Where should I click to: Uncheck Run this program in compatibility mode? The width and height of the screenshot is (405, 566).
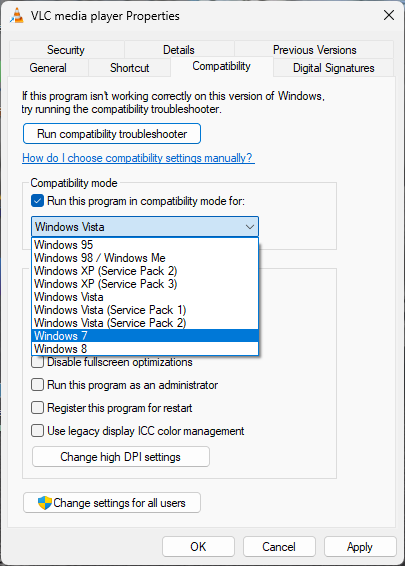38,201
